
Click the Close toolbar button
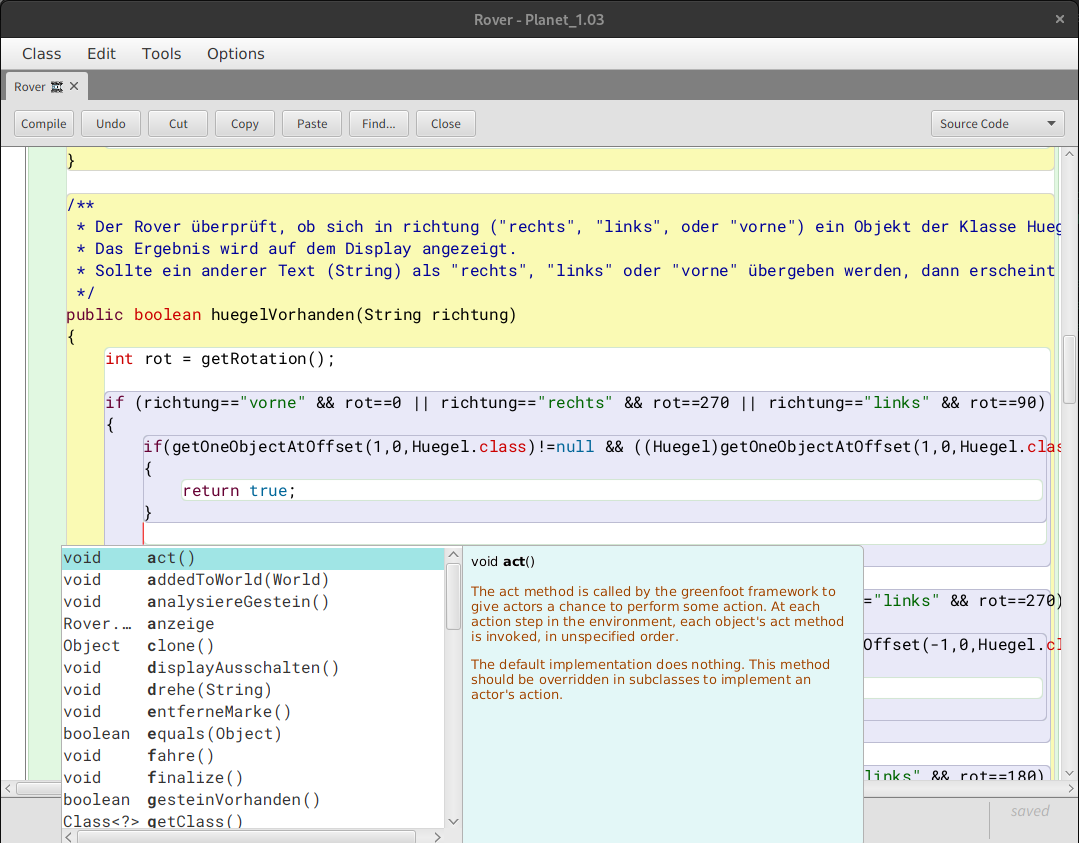click(446, 124)
